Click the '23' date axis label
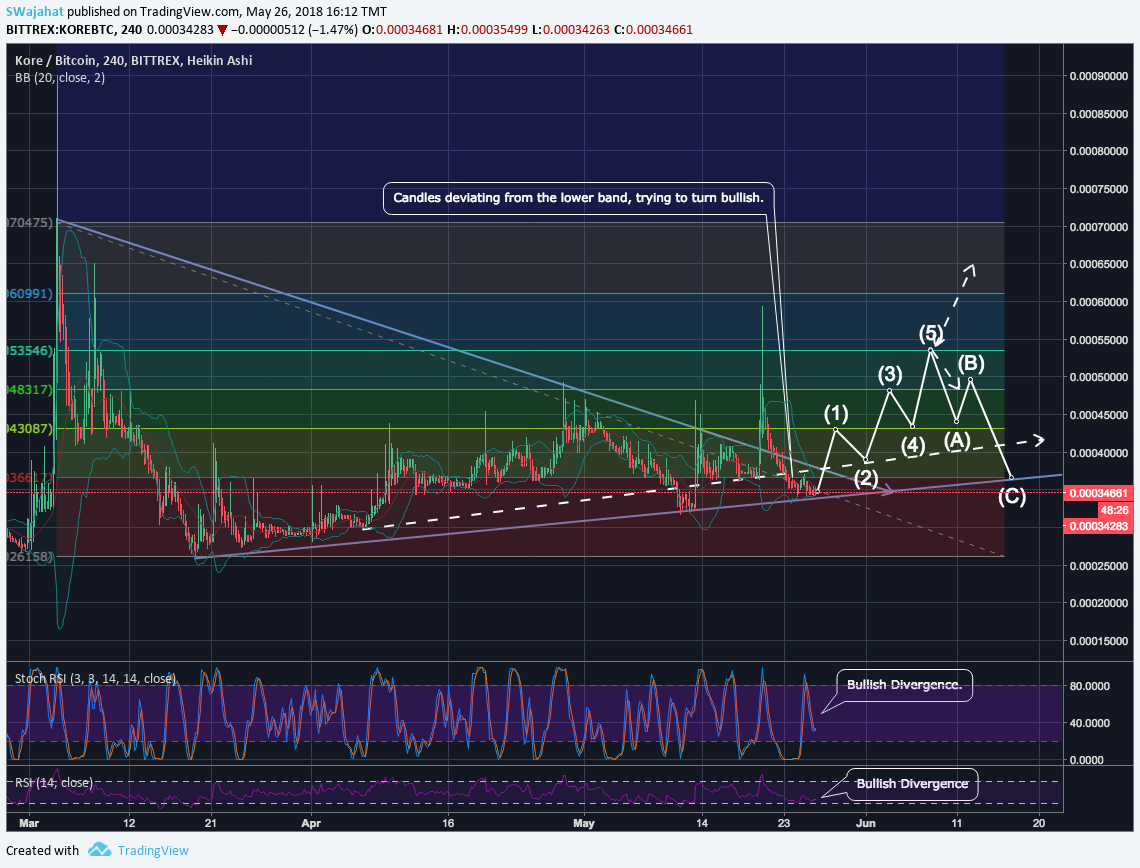The image size is (1140, 868). pos(784,823)
